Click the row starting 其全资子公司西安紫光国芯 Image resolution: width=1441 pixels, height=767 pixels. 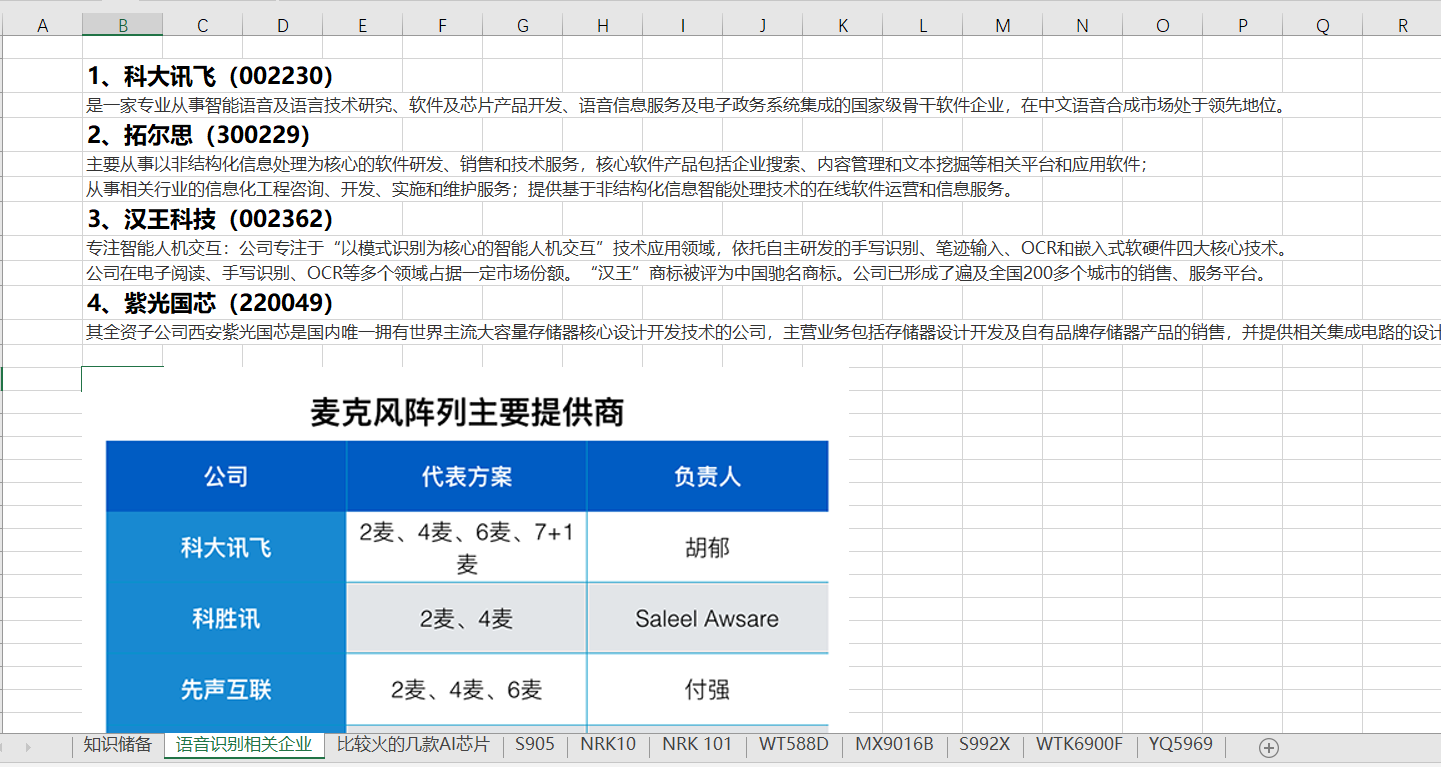tap(763, 333)
